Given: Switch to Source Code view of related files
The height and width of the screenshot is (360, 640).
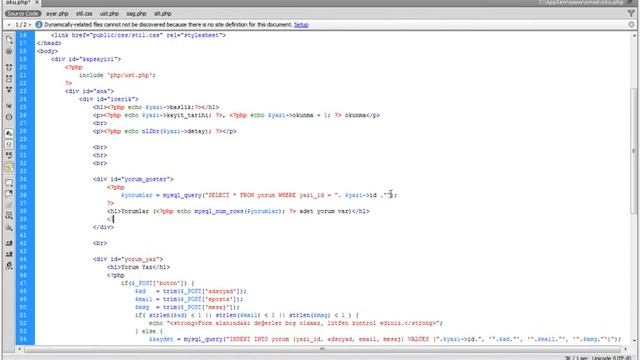Looking at the screenshot, I should point(23,13).
